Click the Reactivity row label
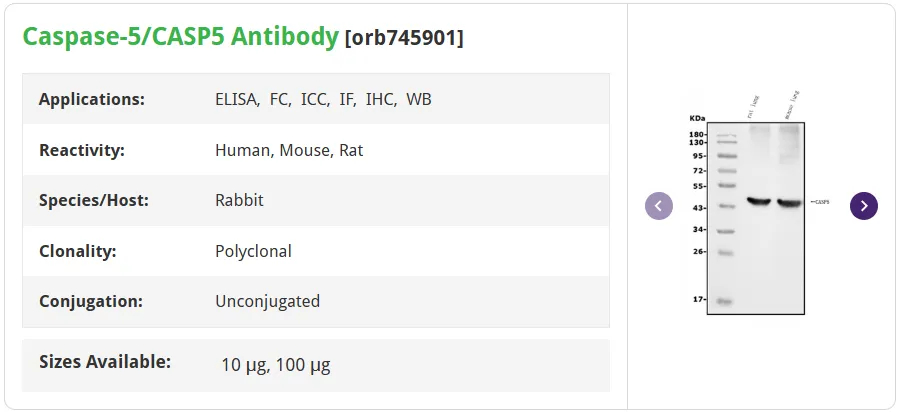The width and height of the screenshot is (901, 414). [82, 151]
